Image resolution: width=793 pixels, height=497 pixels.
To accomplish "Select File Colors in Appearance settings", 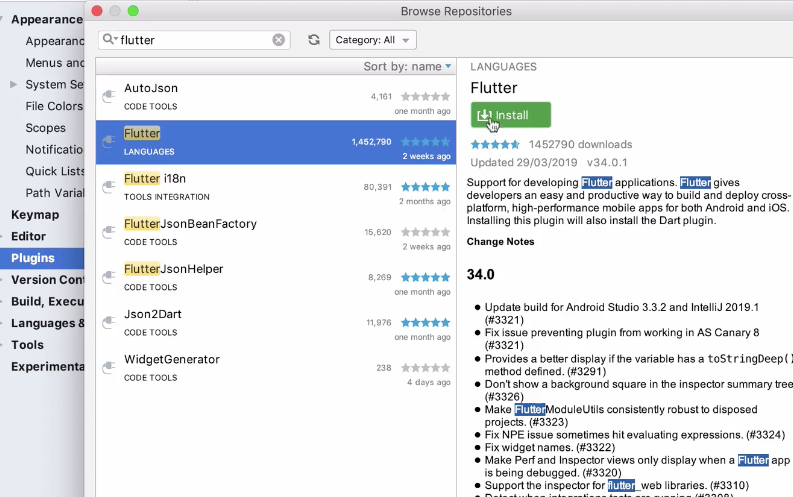I will [54, 106].
